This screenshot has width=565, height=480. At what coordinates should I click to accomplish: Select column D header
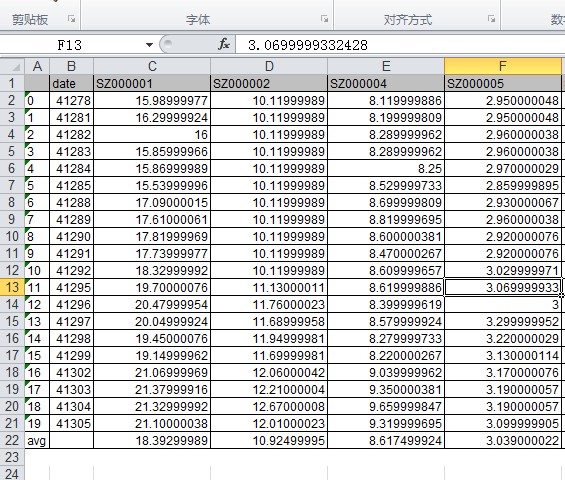269,66
